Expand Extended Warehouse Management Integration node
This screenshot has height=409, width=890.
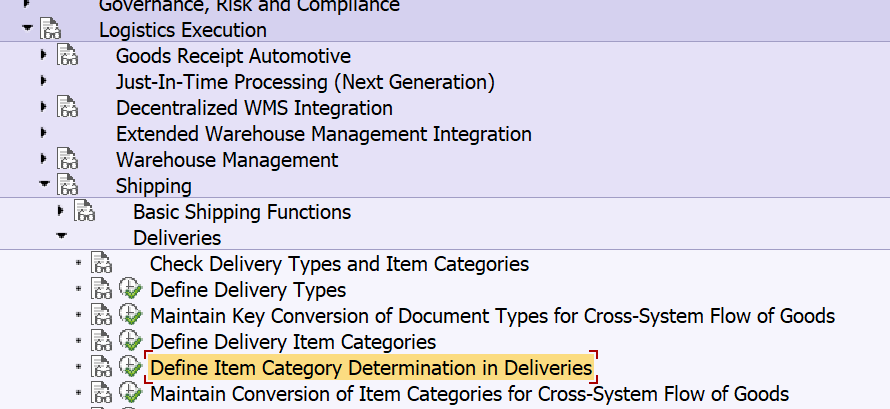click(x=44, y=134)
